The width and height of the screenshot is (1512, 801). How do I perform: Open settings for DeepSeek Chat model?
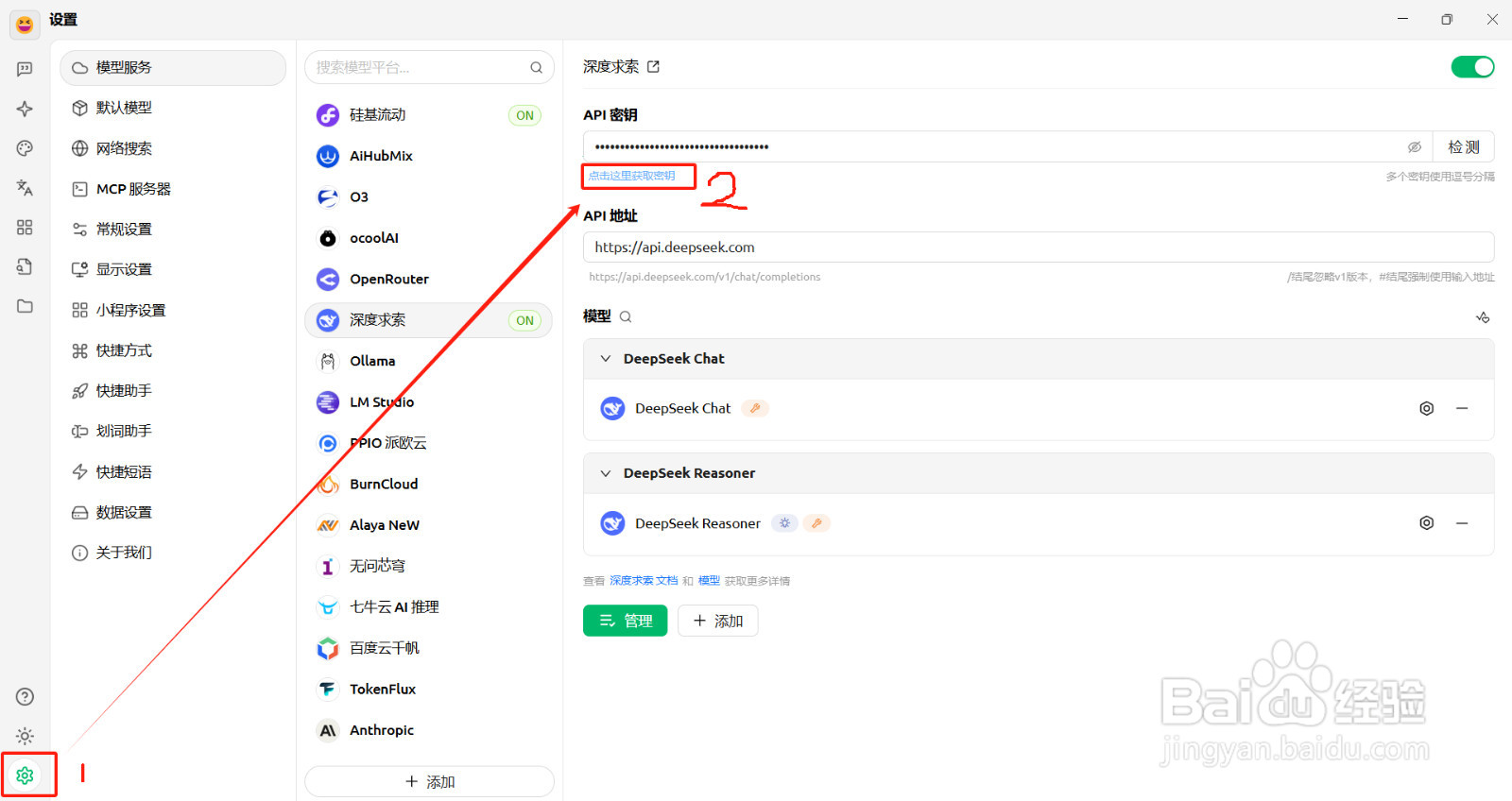point(1427,409)
